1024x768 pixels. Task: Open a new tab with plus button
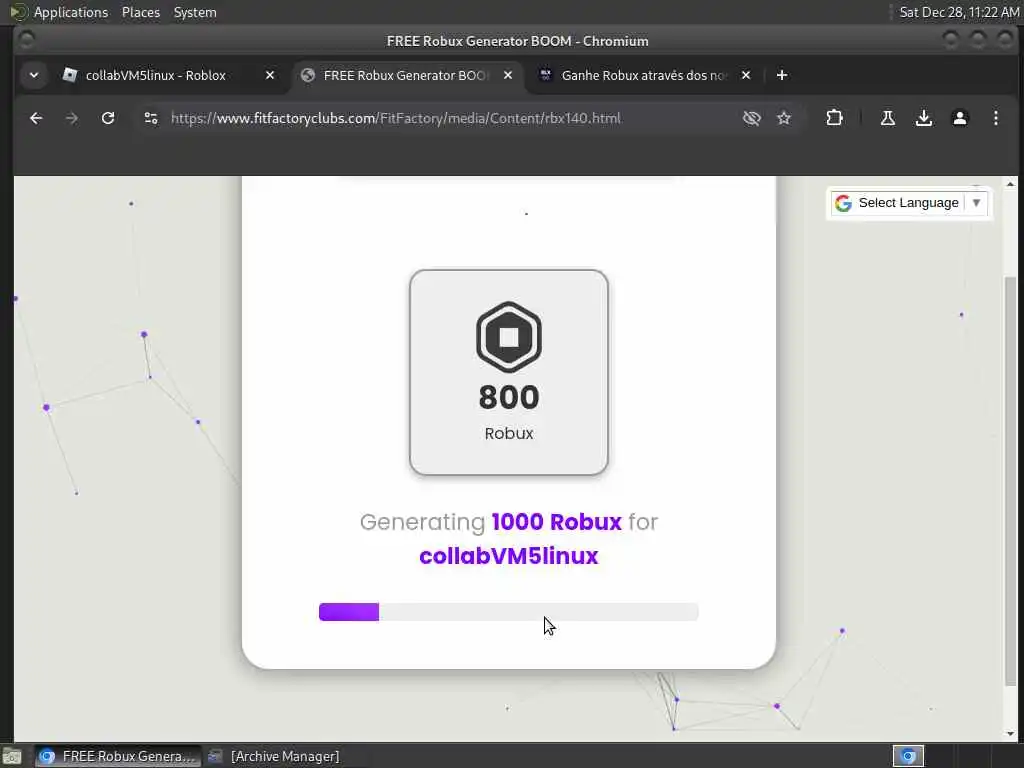tap(782, 75)
